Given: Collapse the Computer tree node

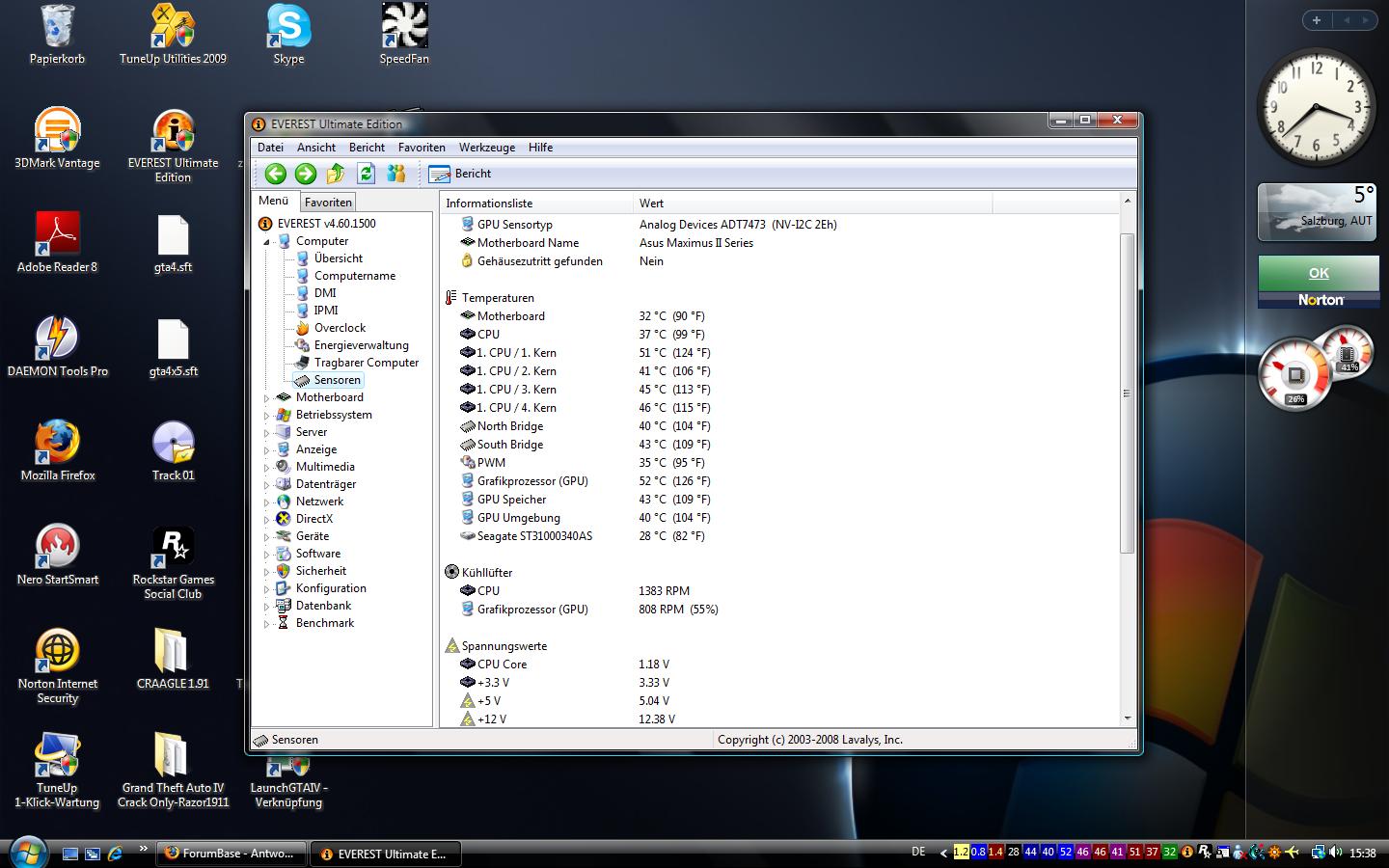Looking at the screenshot, I should pos(267,242).
